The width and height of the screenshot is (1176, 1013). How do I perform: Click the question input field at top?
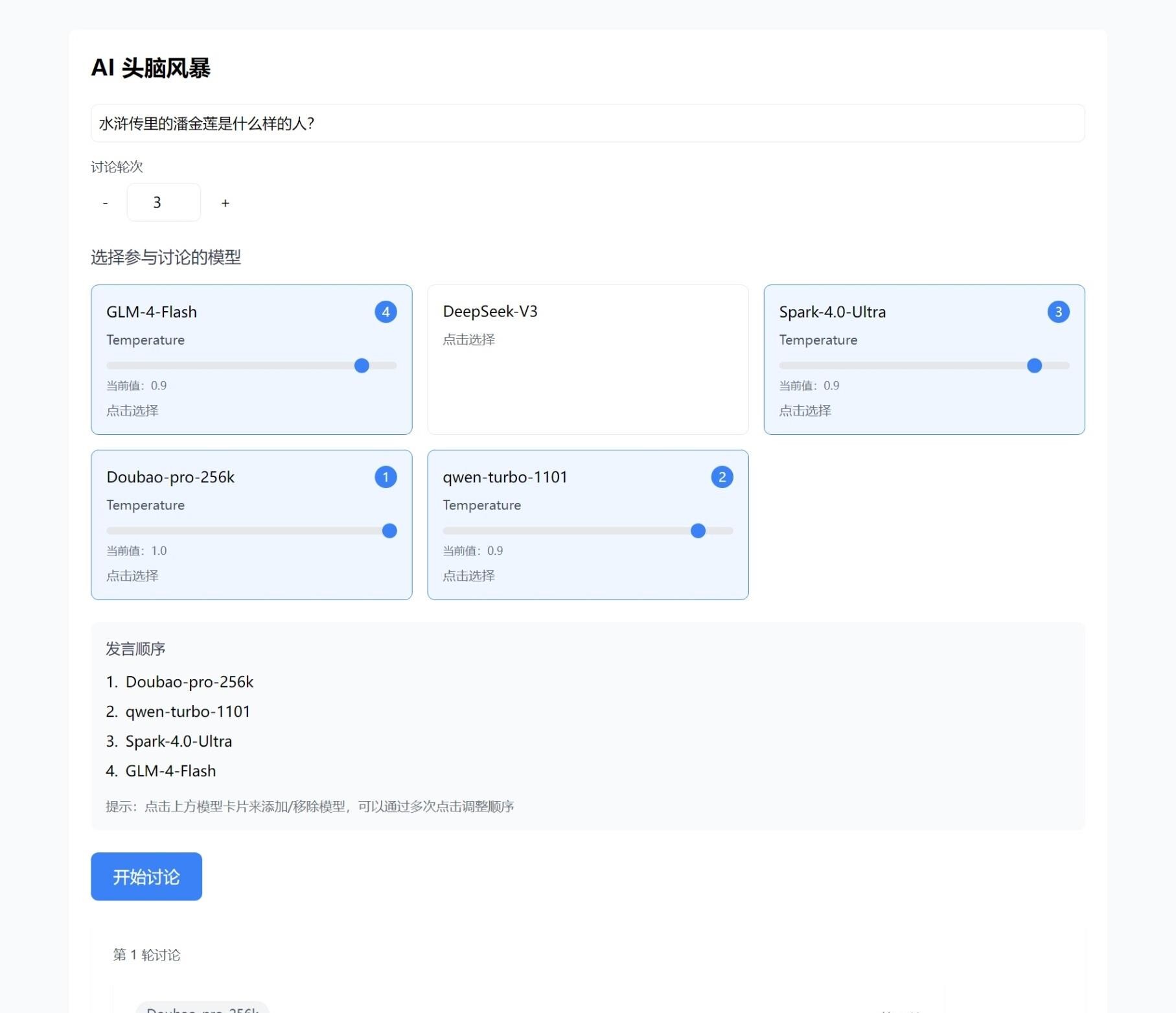(588, 123)
